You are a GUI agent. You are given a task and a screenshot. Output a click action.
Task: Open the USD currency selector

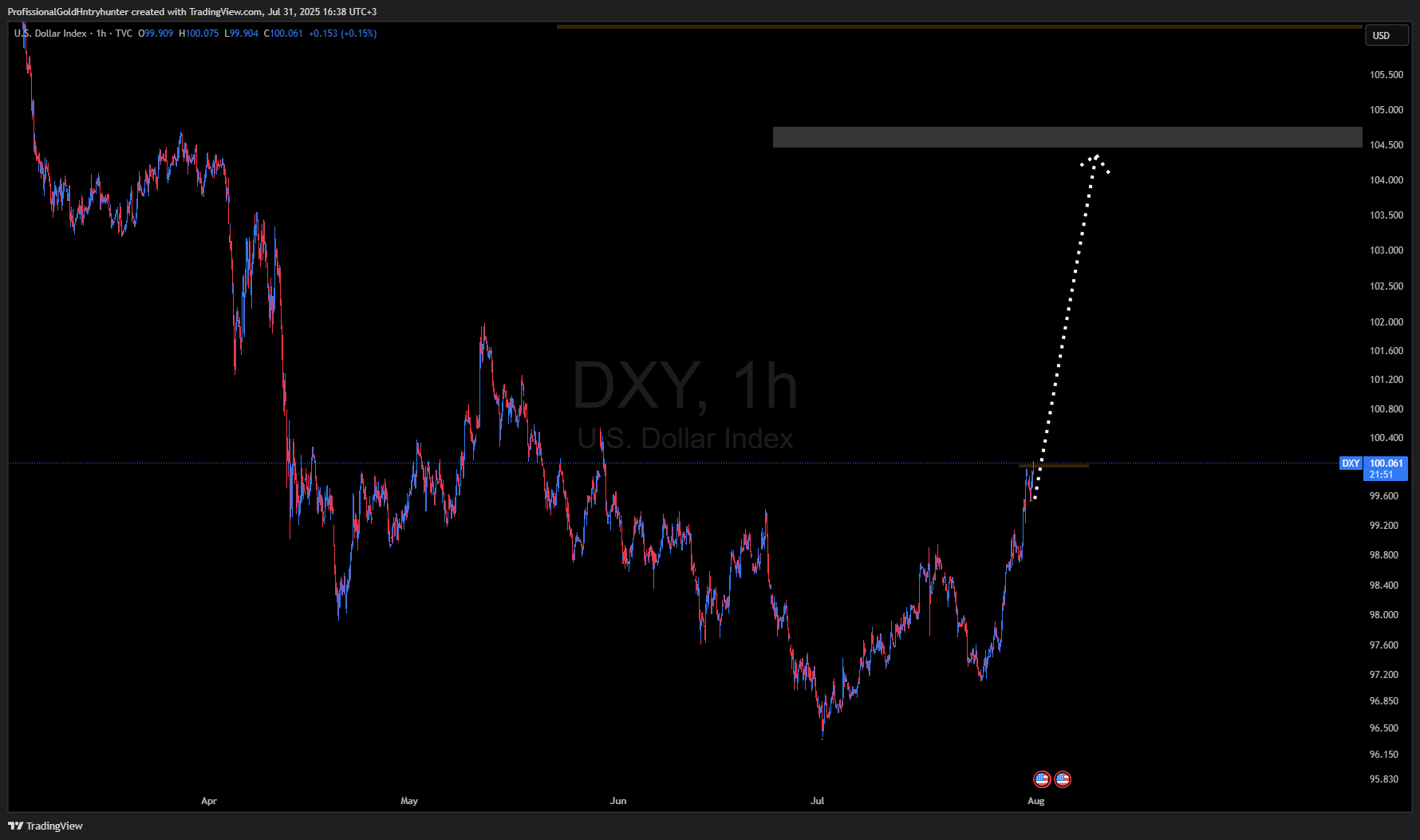click(1386, 36)
